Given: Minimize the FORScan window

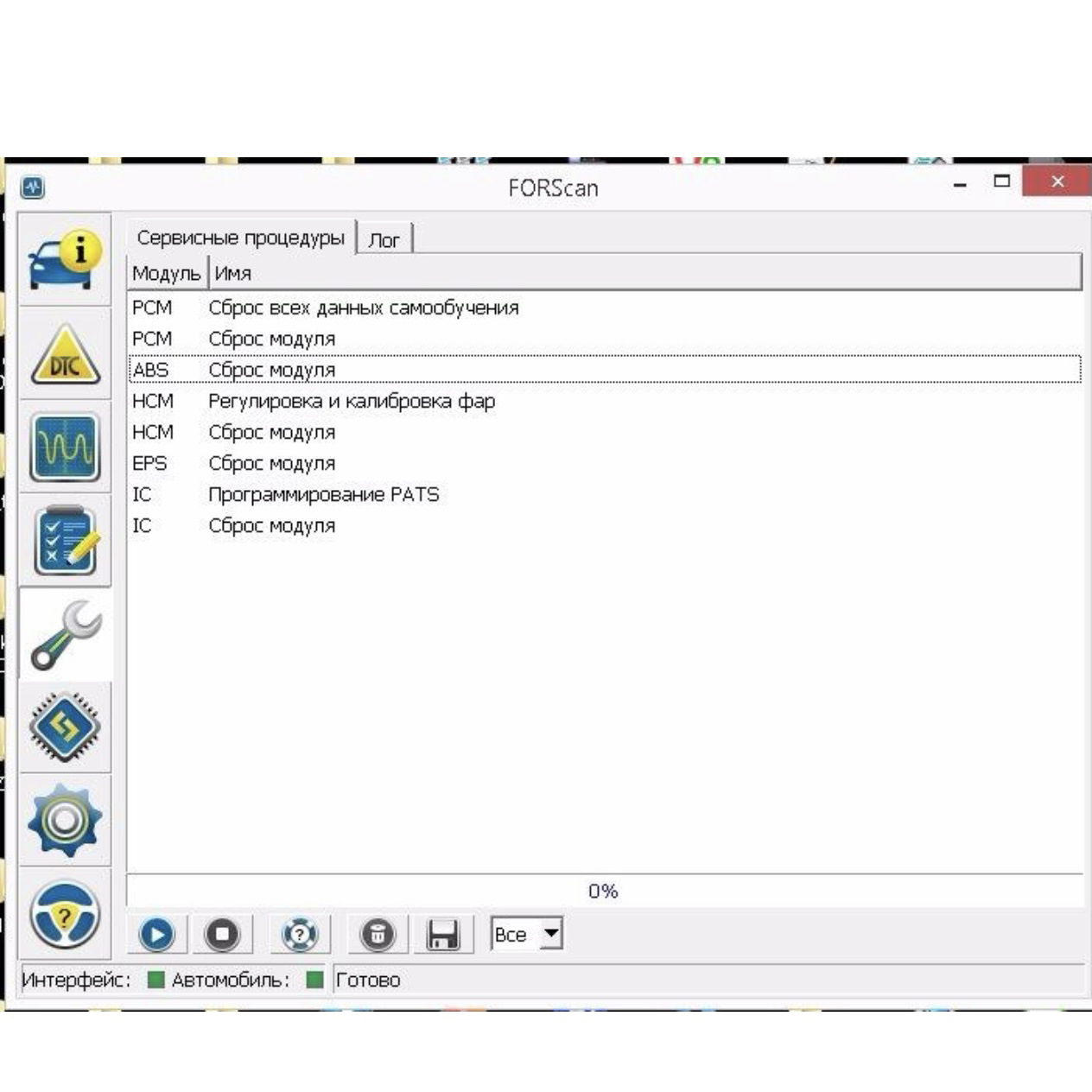Looking at the screenshot, I should (x=960, y=182).
